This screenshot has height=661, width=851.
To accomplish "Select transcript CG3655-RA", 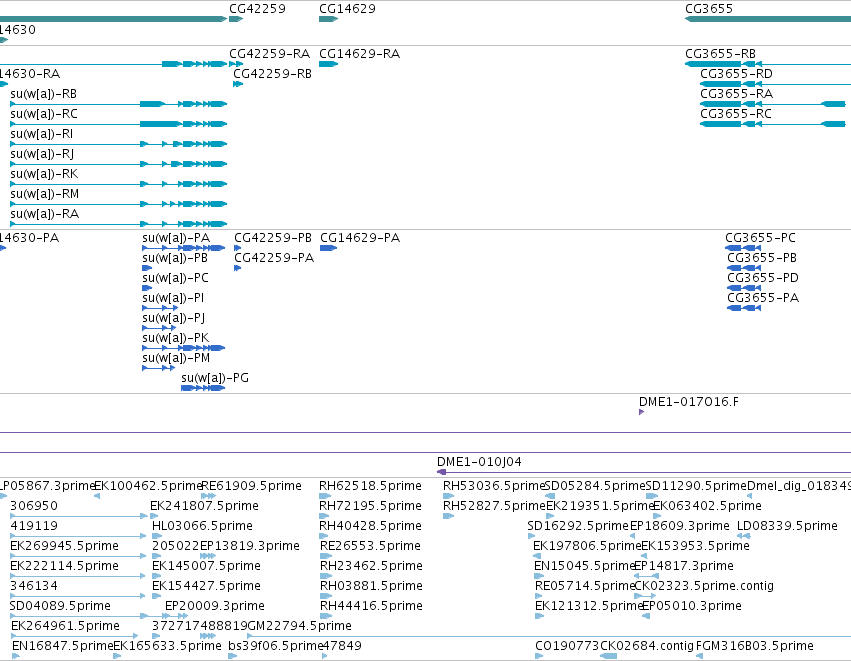I will click(x=736, y=94).
